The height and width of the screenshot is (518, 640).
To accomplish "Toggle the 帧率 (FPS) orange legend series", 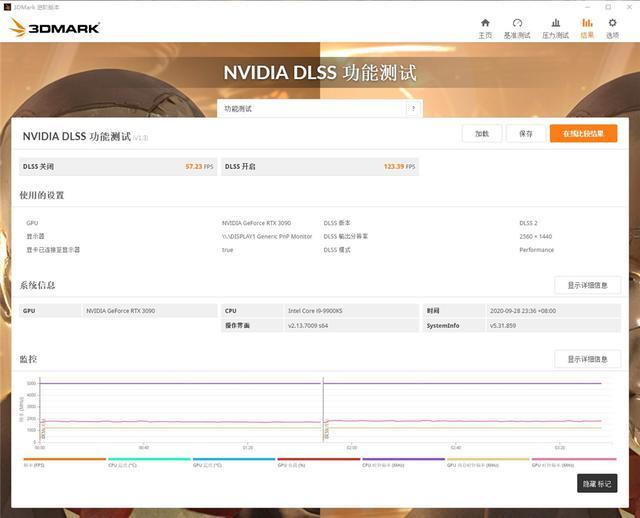I will (64, 462).
